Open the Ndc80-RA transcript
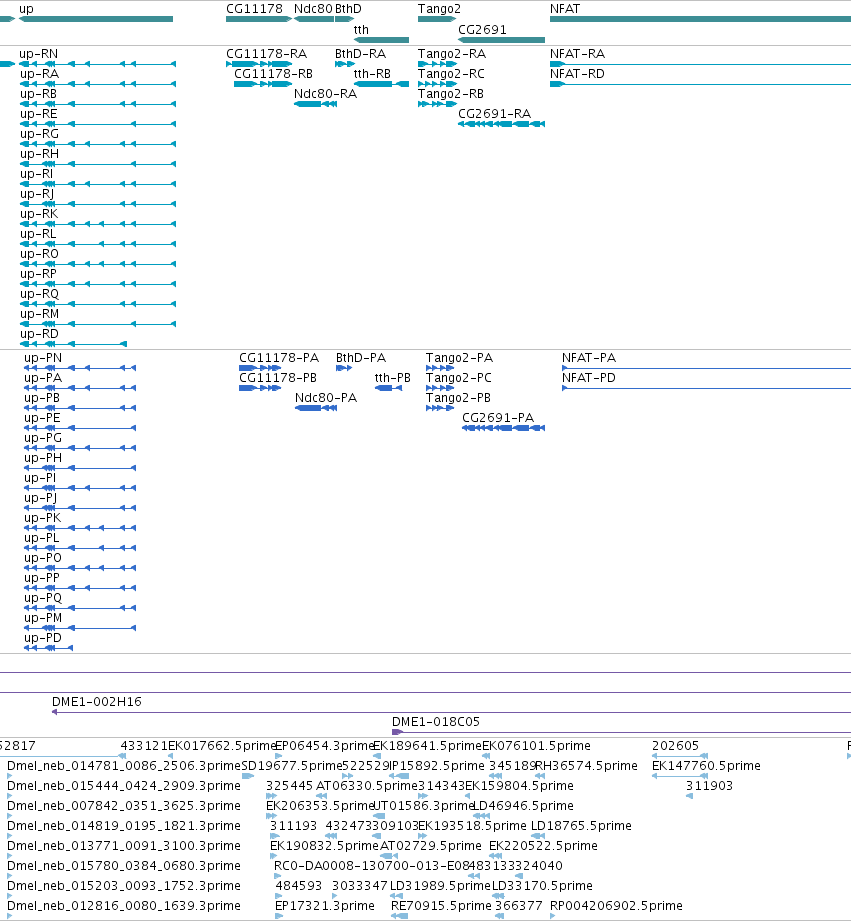The height and width of the screenshot is (921, 851). (x=315, y=104)
